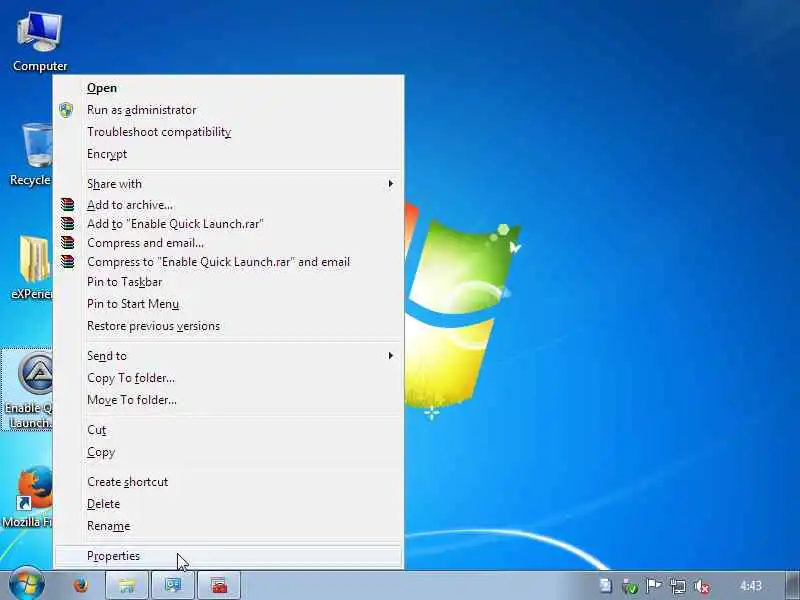Click the Show desktop strip
The width and height of the screenshot is (800, 600).
793,585
